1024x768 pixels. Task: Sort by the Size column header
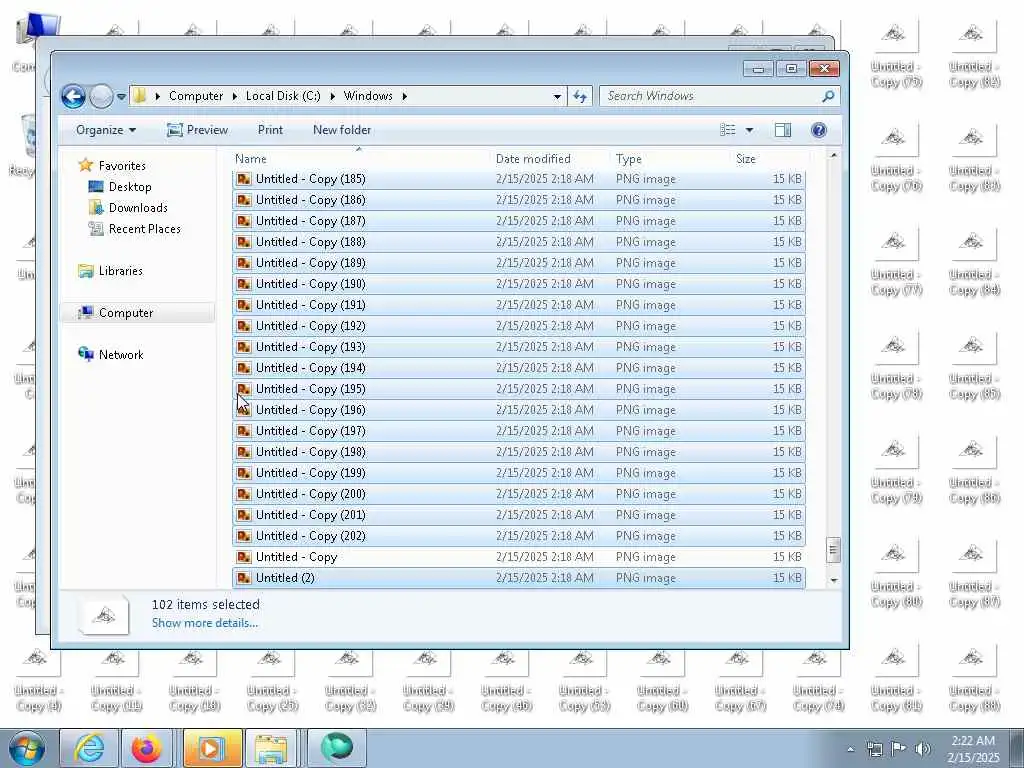[769, 159]
